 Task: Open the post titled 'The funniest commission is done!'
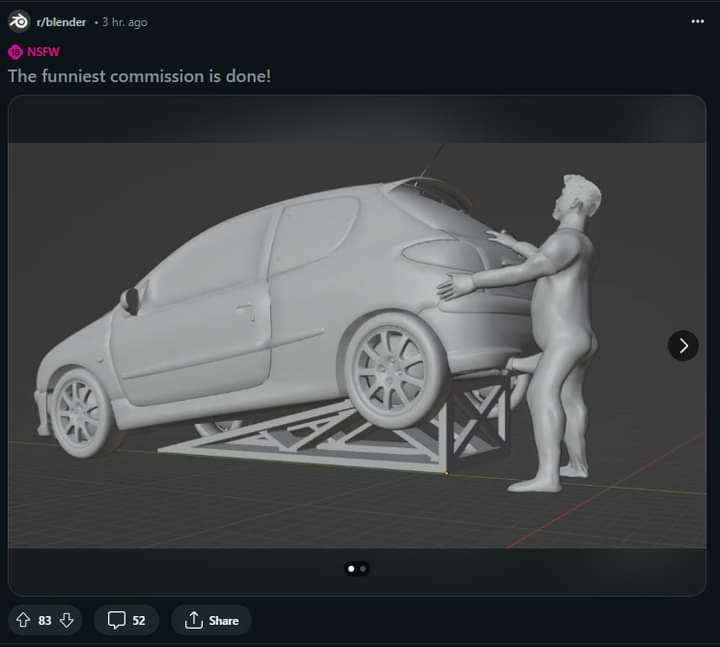139,76
